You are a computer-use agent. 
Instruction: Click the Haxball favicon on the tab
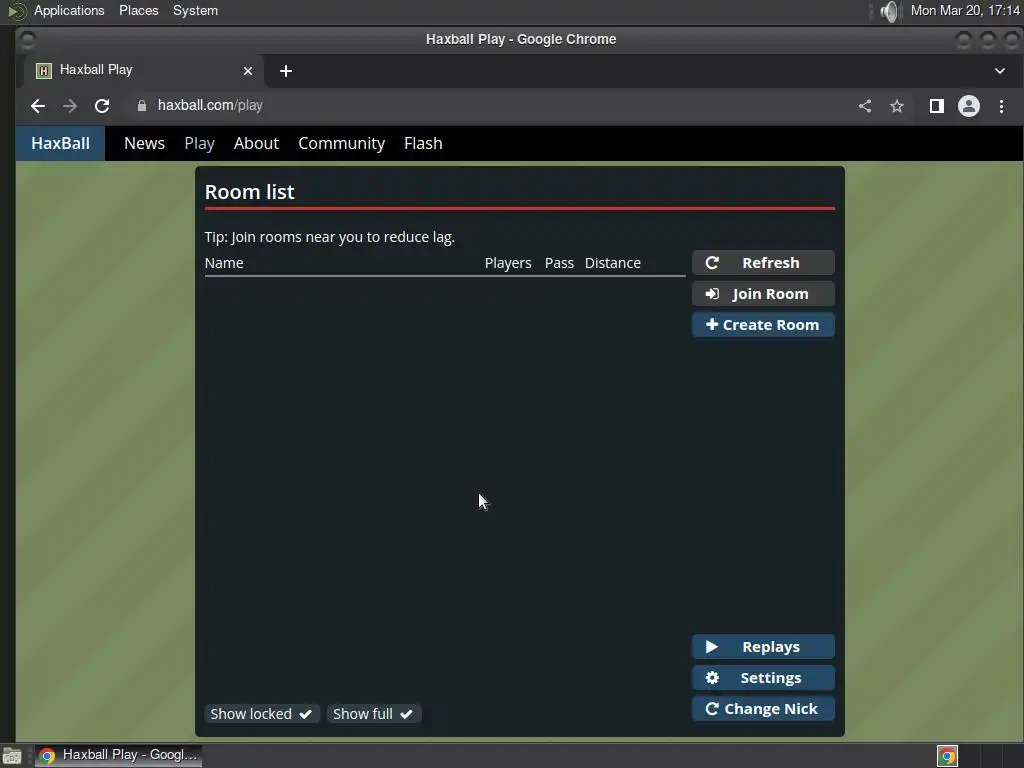point(44,71)
